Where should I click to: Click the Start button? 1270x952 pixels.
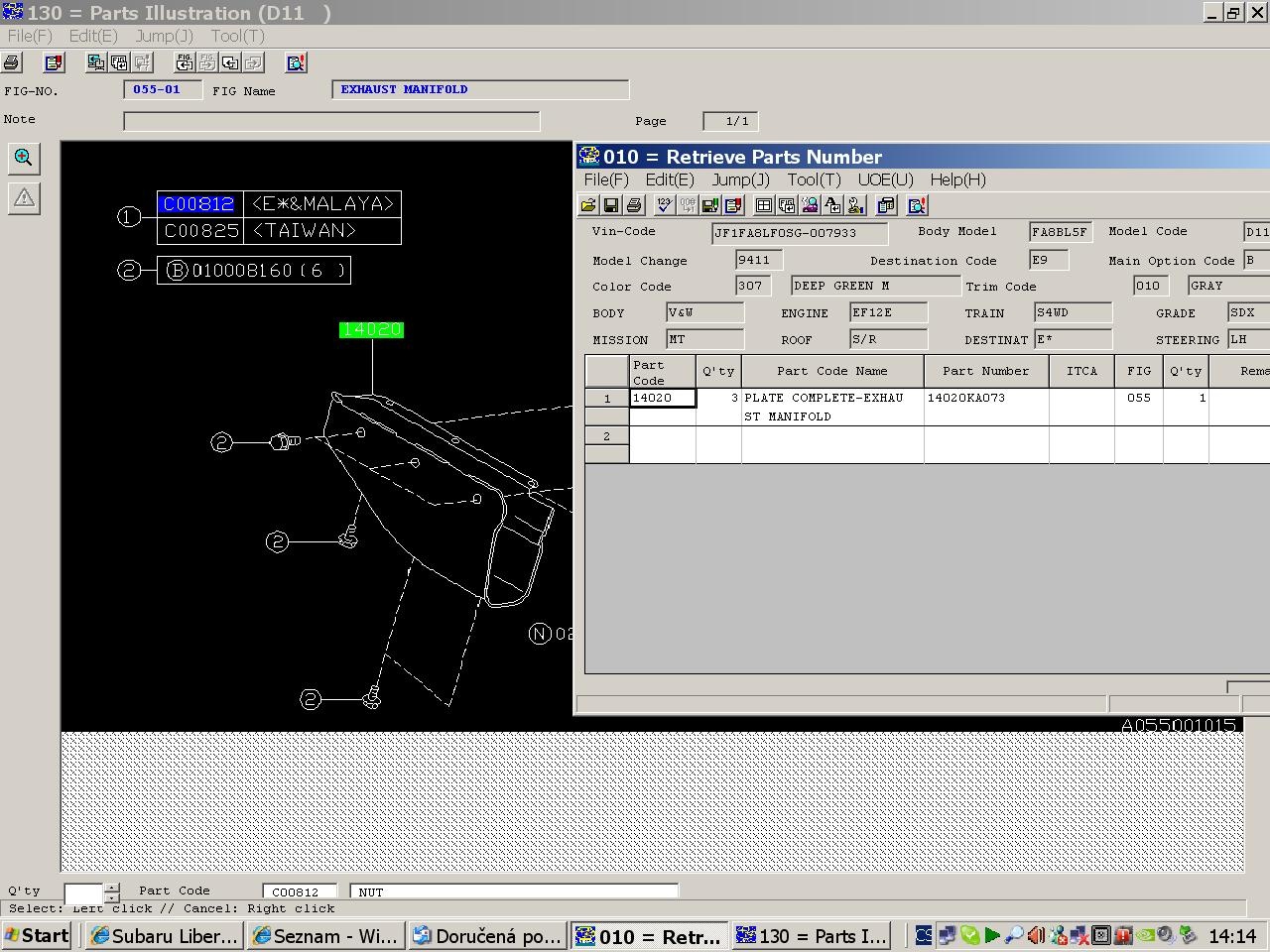pos(38,935)
